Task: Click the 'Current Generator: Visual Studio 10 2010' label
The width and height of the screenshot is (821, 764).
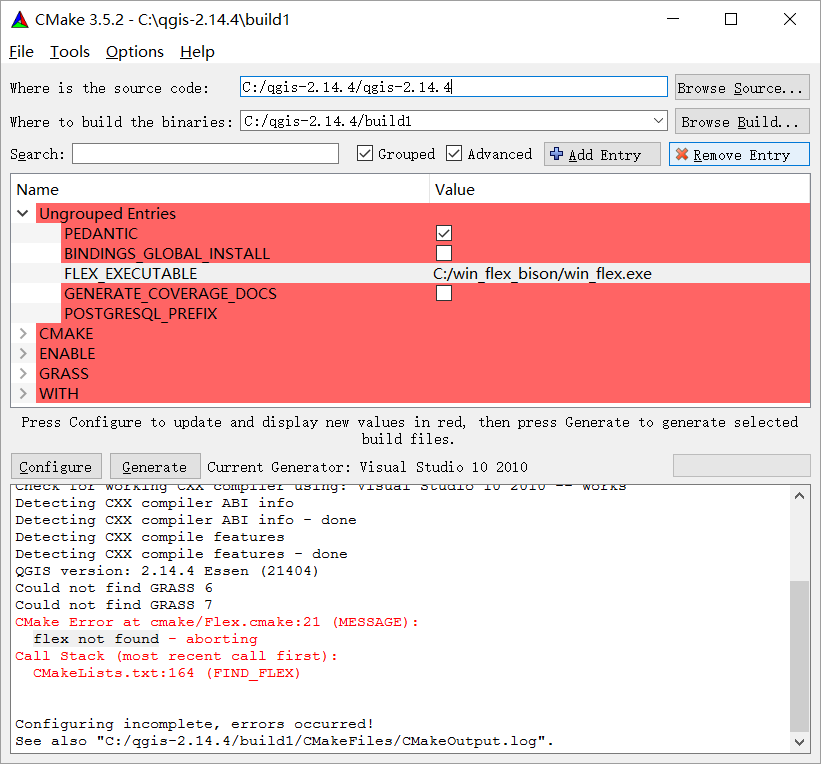Action: (x=368, y=467)
